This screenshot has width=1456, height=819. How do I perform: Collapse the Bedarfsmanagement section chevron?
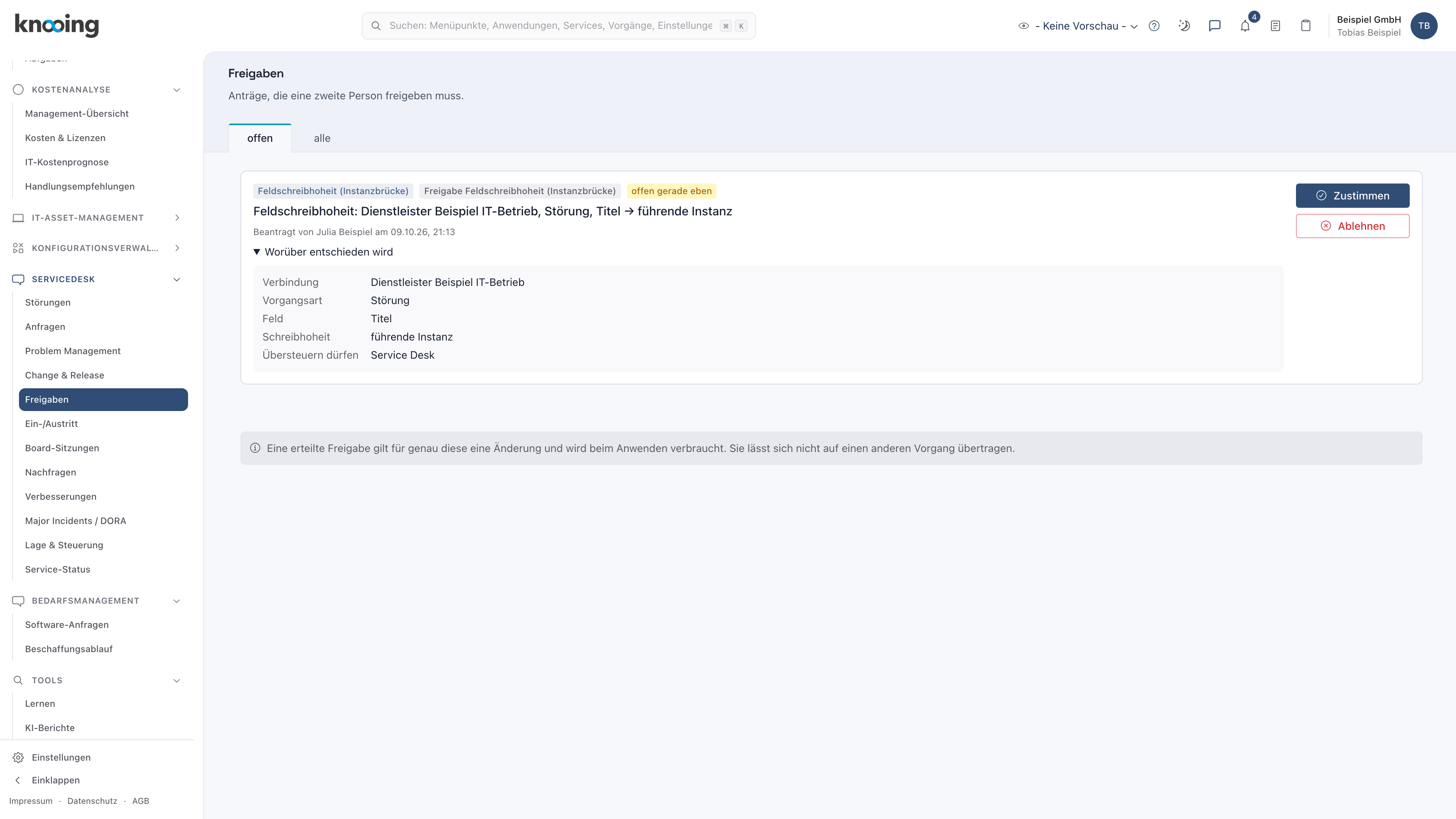point(177,601)
